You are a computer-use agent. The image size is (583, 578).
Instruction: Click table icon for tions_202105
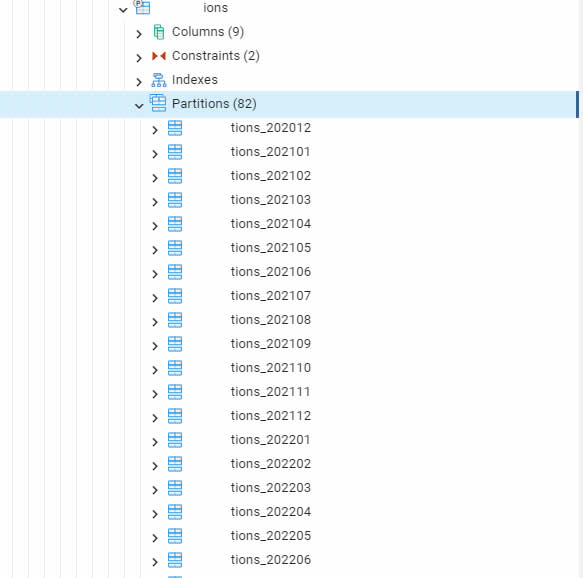(x=175, y=248)
